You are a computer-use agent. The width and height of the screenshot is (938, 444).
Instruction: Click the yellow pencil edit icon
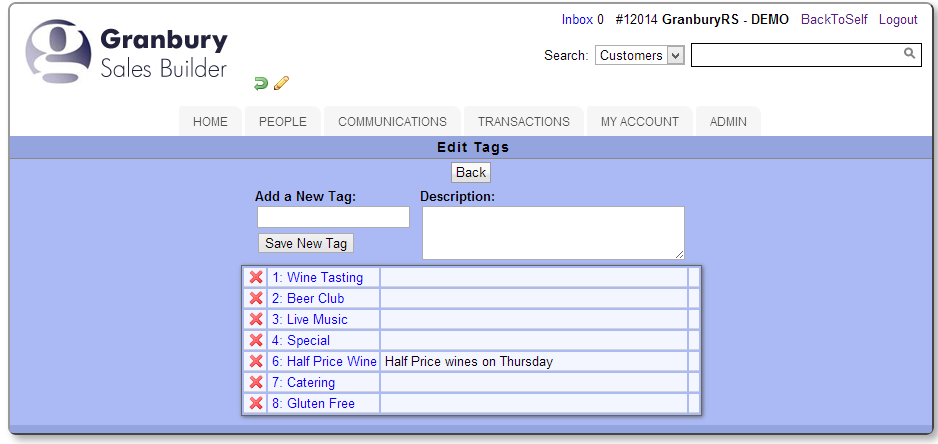(281, 83)
